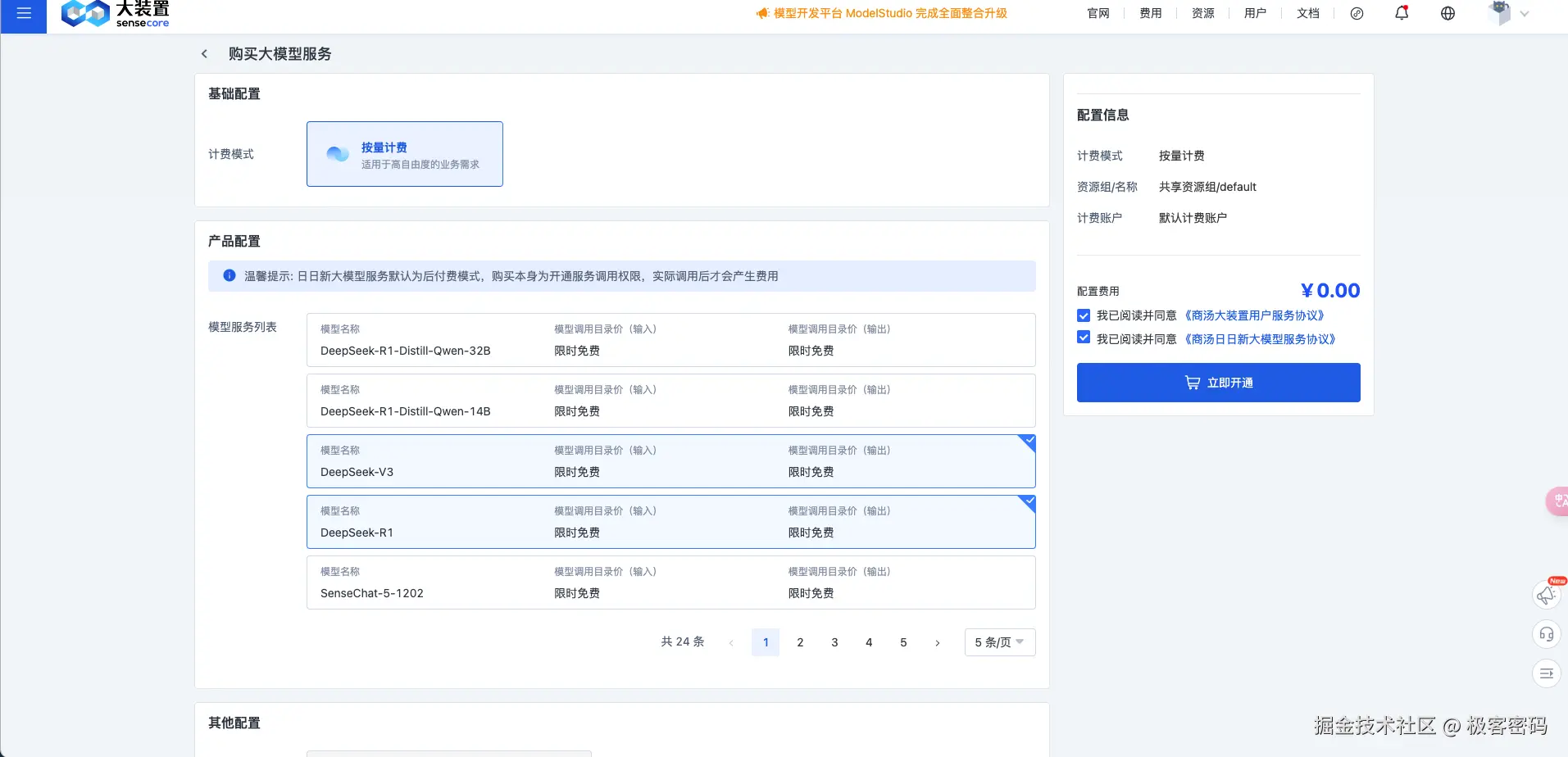Open the account avatar dropdown chevron
This screenshot has height=757, width=1568.
pos(1525,13)
